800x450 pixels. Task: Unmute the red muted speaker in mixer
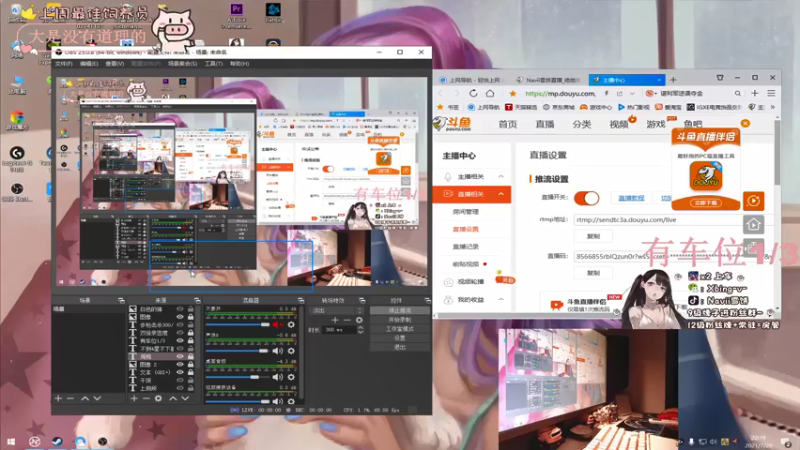pos(277,324)
